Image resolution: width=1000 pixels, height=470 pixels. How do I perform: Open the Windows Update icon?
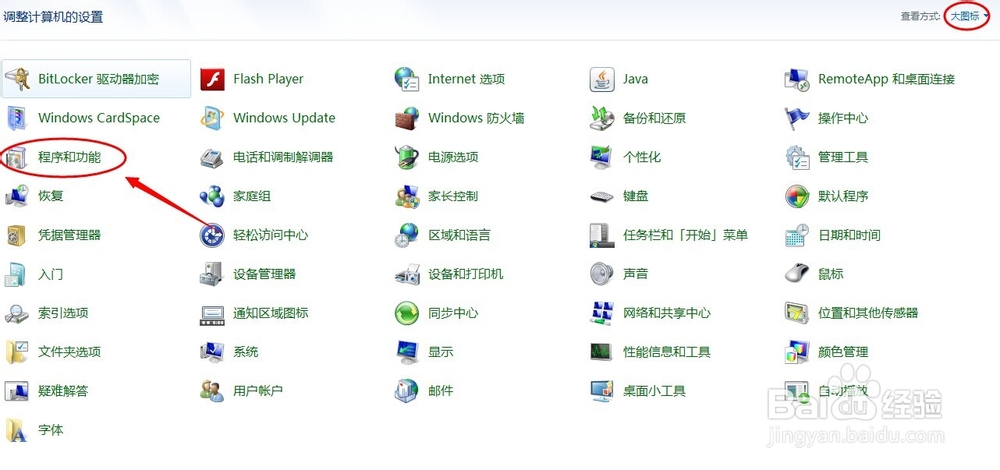click(212, 119)
